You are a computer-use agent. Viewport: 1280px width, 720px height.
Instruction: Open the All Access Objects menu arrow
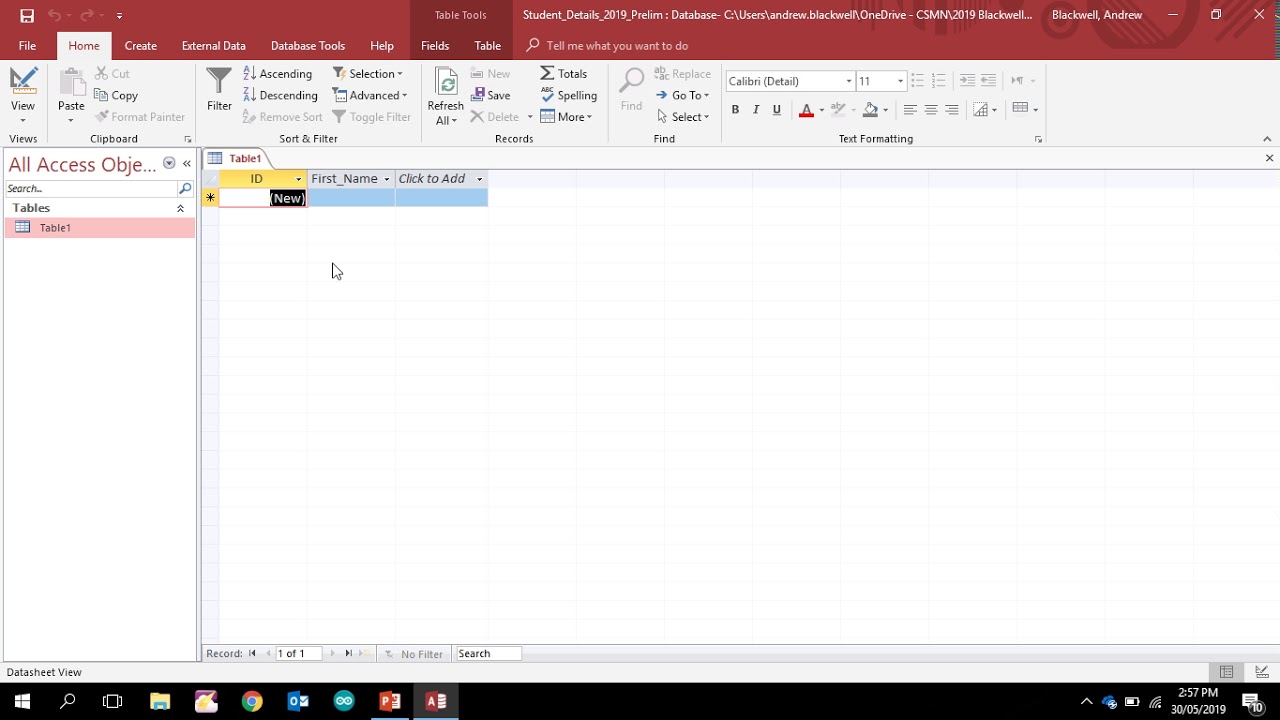(x=169, y=163)
